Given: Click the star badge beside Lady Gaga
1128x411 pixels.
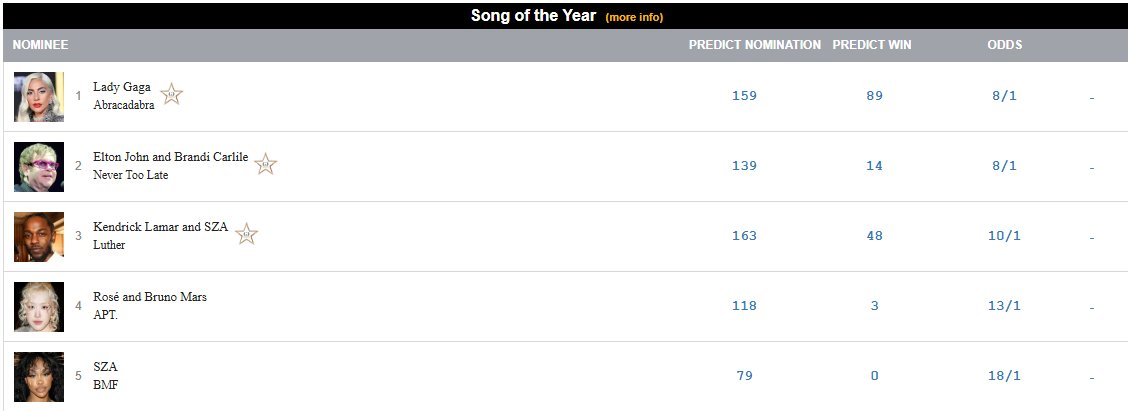Looking at the screenshot, I should pos(171,94).
